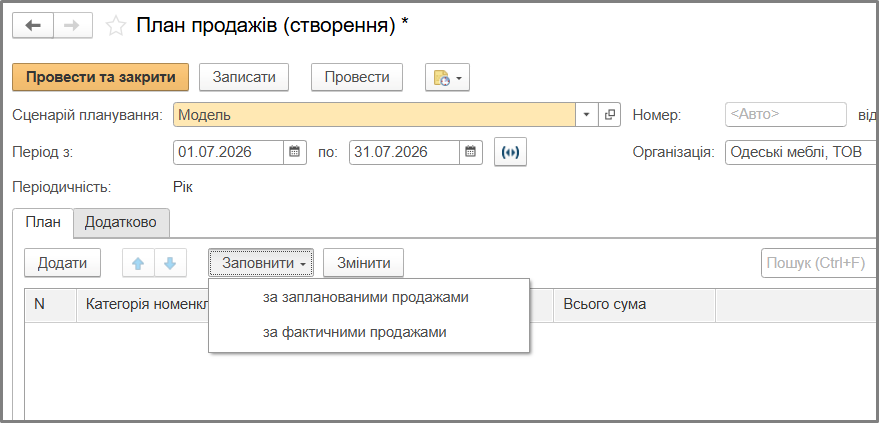Click the Категорія номенклатури column header
The image size is (879, 423).
click(x=142, y=305)
